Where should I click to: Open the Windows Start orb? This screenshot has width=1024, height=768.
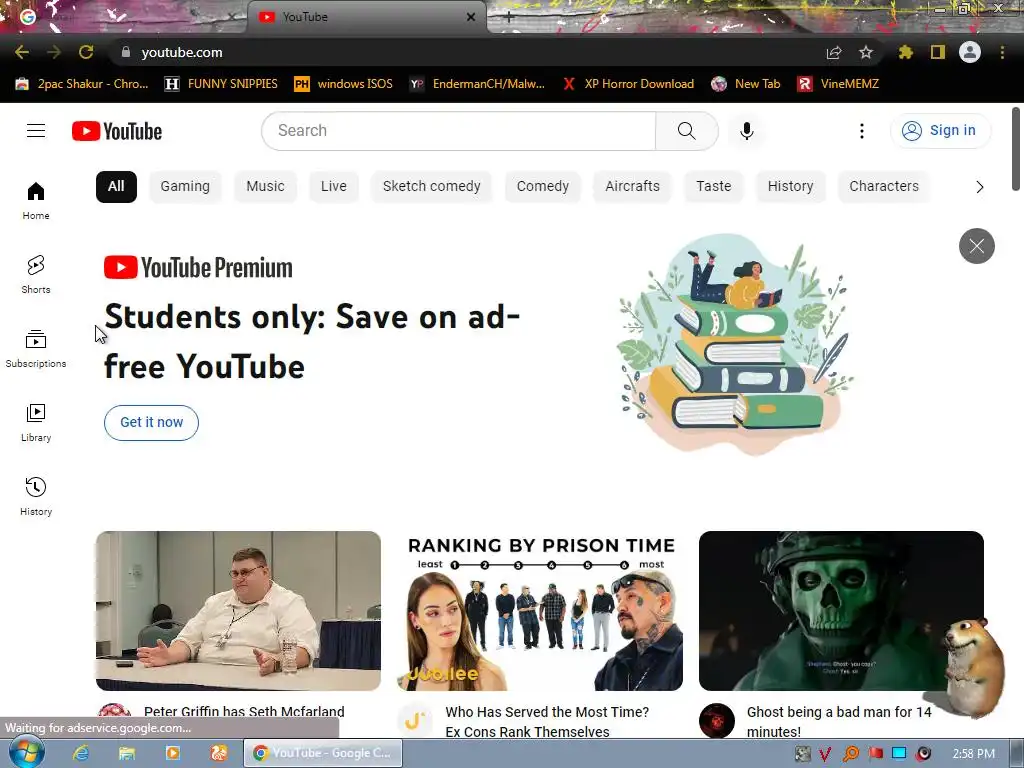(27, 753)
